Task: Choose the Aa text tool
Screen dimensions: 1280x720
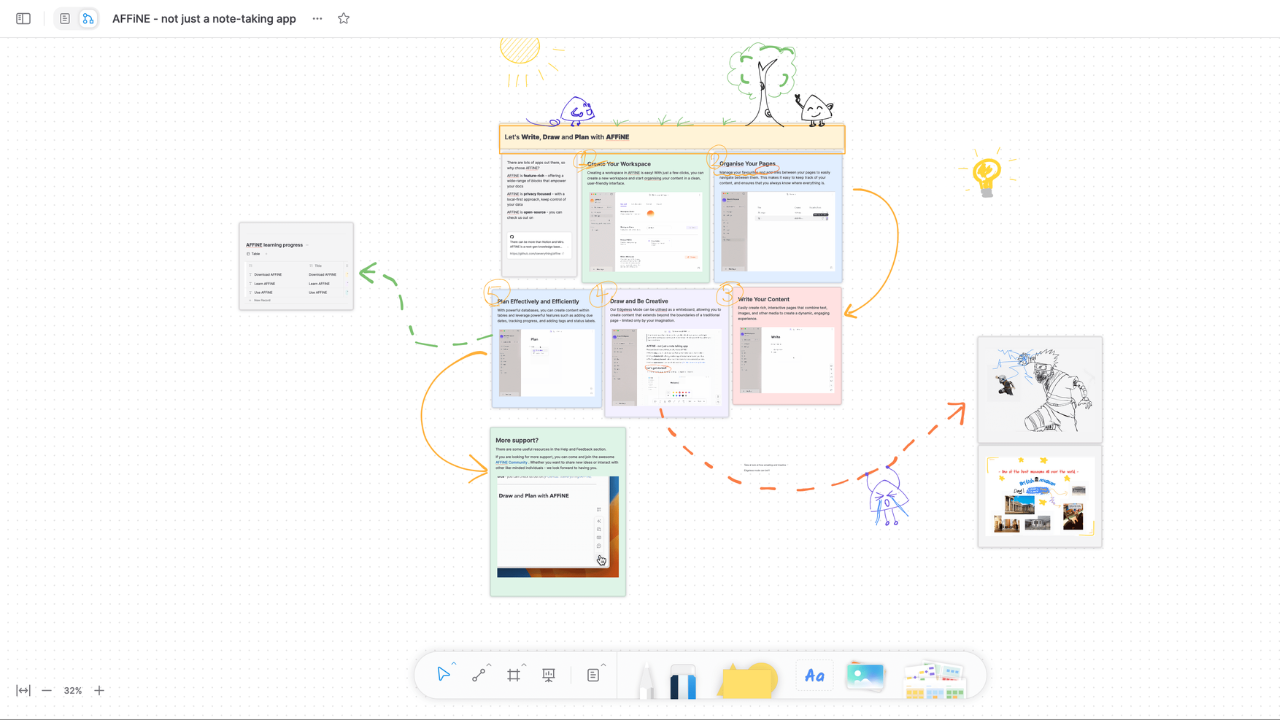Action: click(x=814, y=676)
